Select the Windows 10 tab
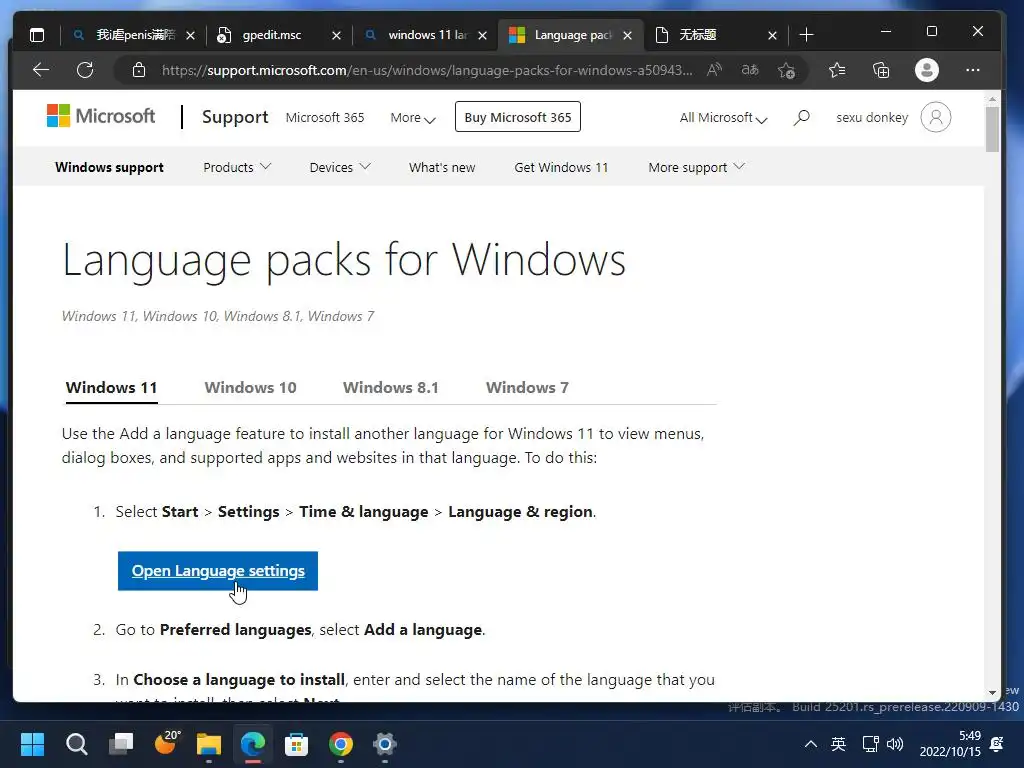1024x768 pixels. pos(250,387)
